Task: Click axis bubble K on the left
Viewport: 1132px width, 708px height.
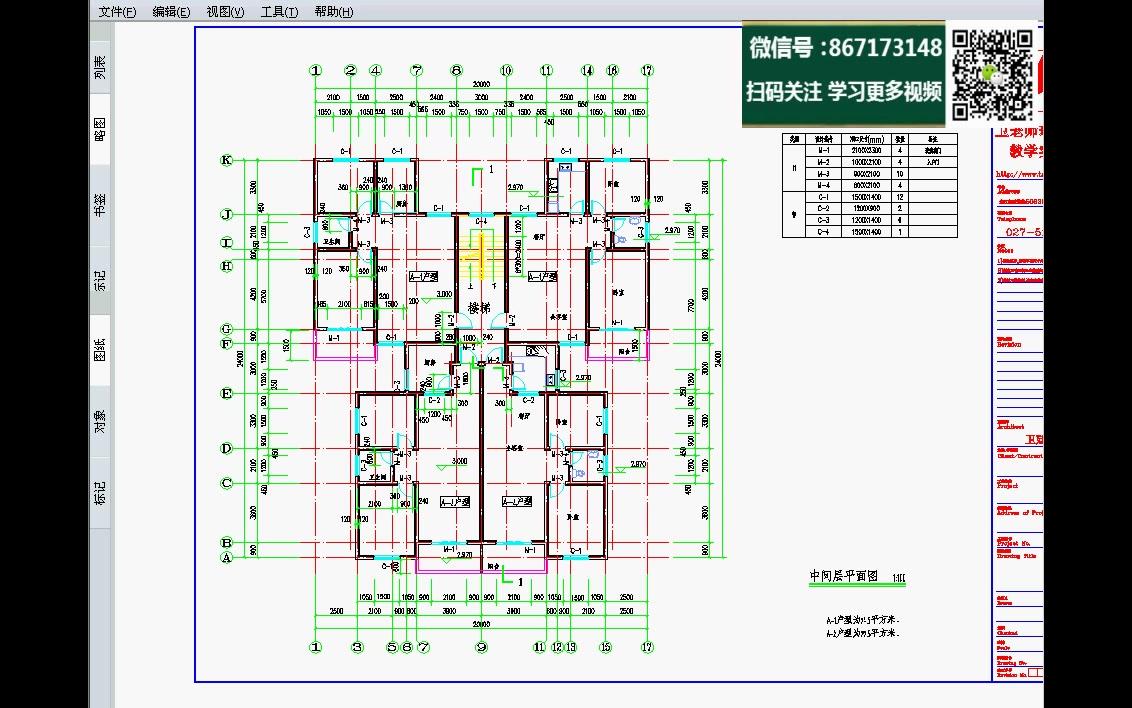Action: (227, 160)
